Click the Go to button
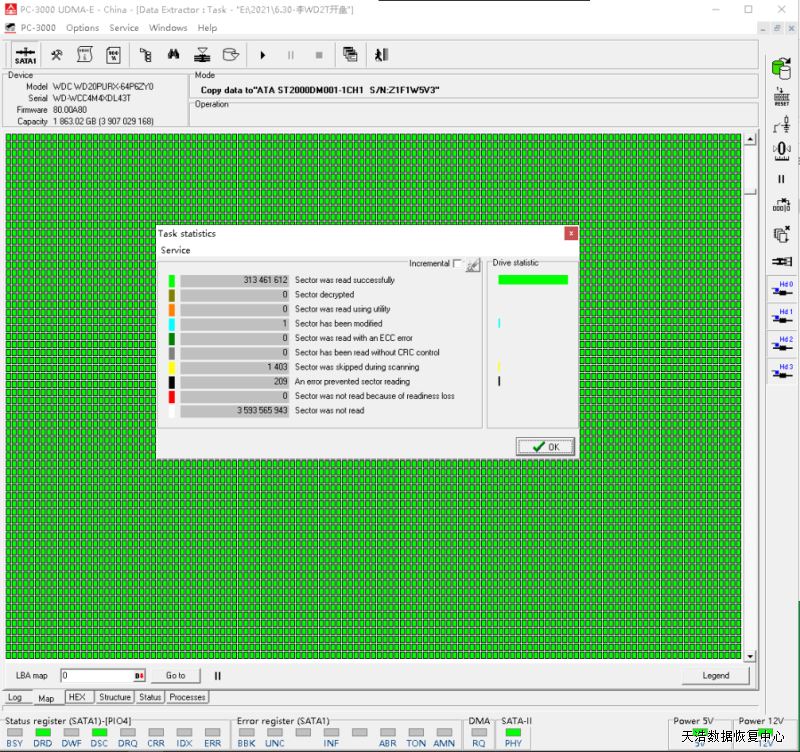The width and height of the screenshot is (800, 752). coord(176,676)
